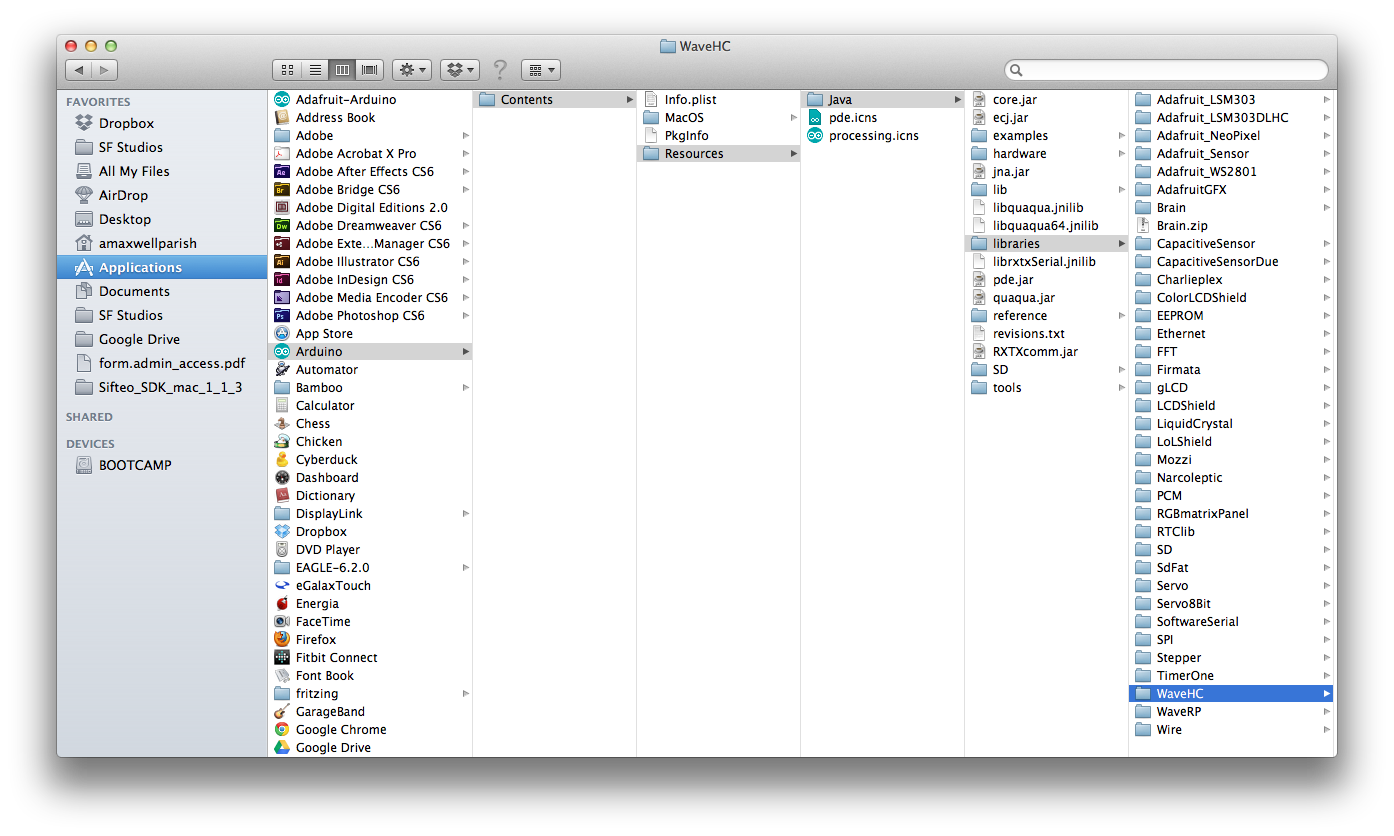Screen dimensions: 1394x836
Task: Select the MacOS folder
Action: pos(719,117)
